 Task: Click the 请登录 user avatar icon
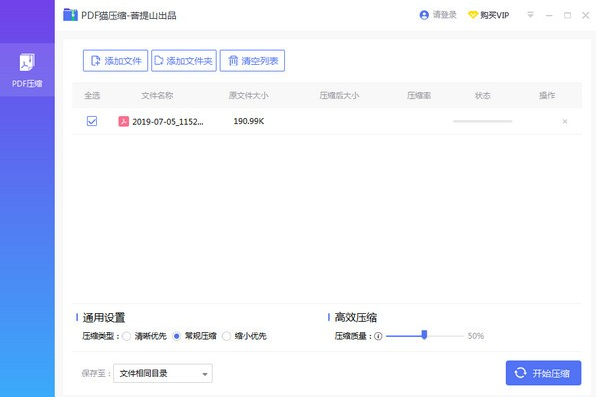pos(424,15)
